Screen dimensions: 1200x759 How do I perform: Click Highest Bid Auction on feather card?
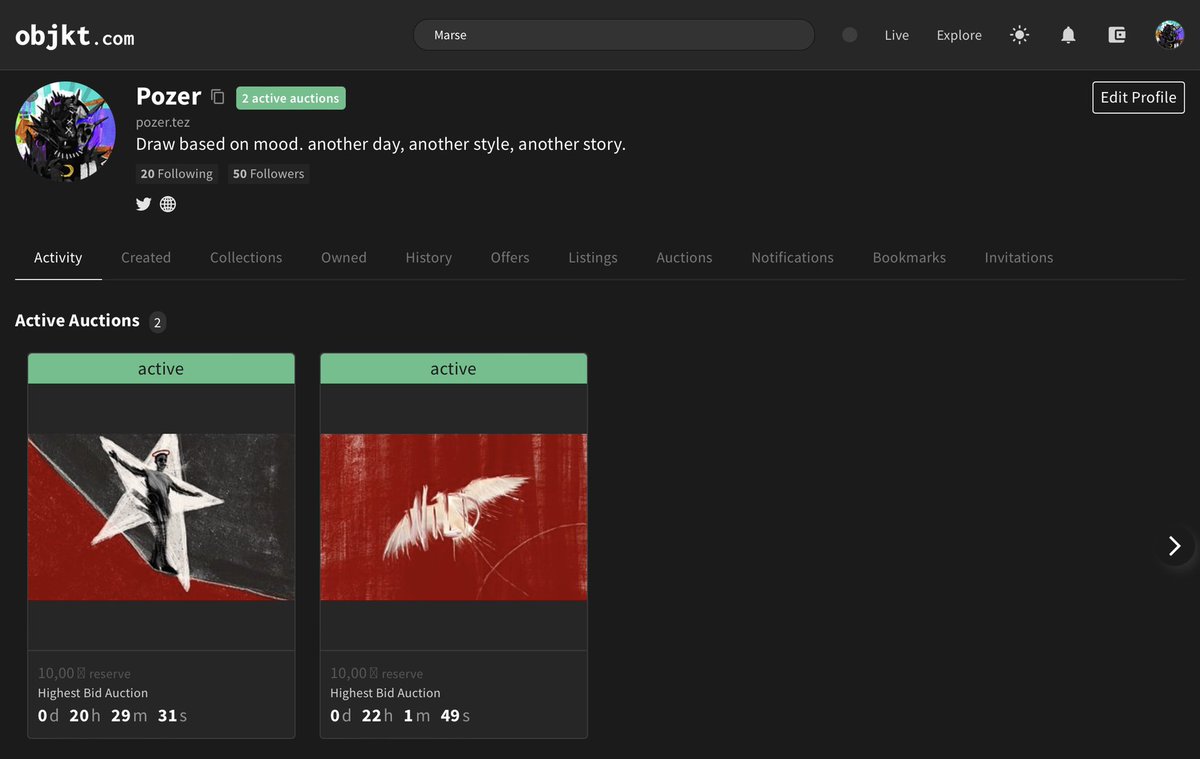[385, 693]
